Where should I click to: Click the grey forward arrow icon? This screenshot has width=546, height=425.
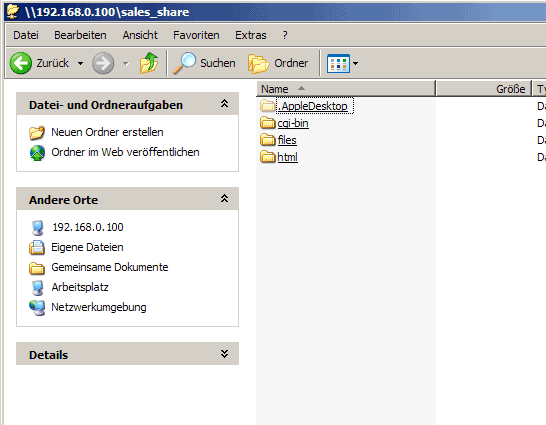pyautogui.click(x=103, y=63)
